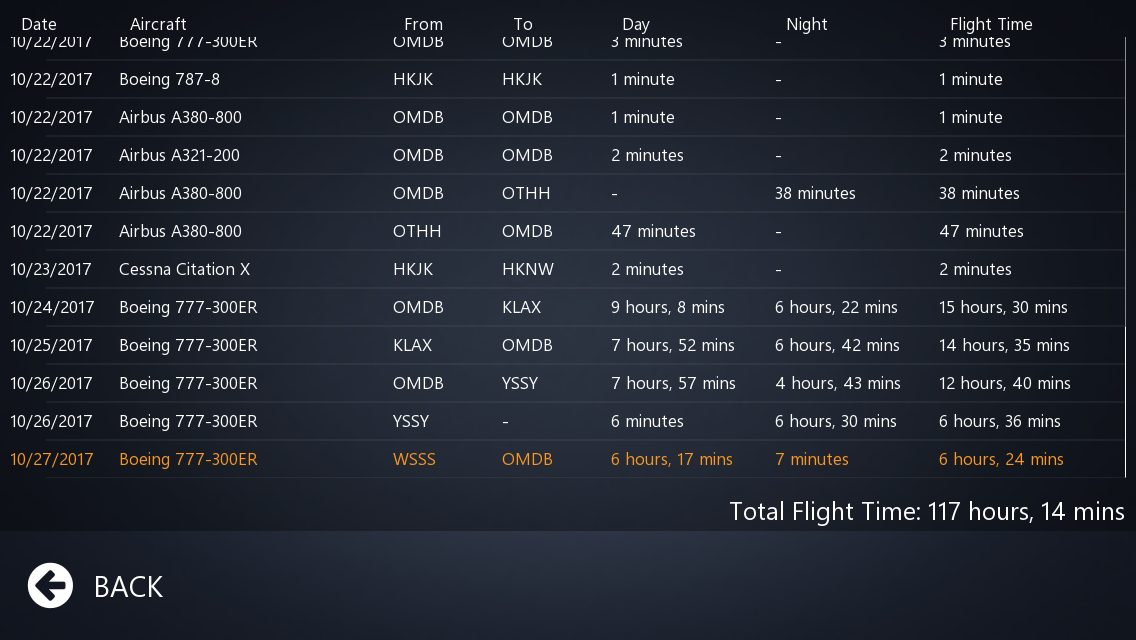
Task: Click the Flight Time column header
Action: pyautogui.click(x=991, y=24)
